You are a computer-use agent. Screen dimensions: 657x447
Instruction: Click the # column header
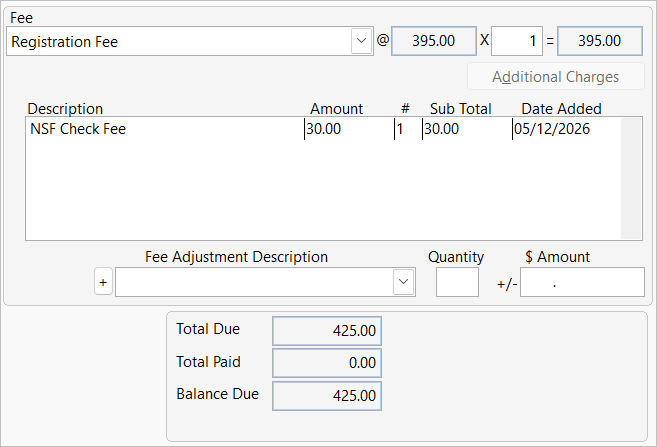[x=405, y=109]
